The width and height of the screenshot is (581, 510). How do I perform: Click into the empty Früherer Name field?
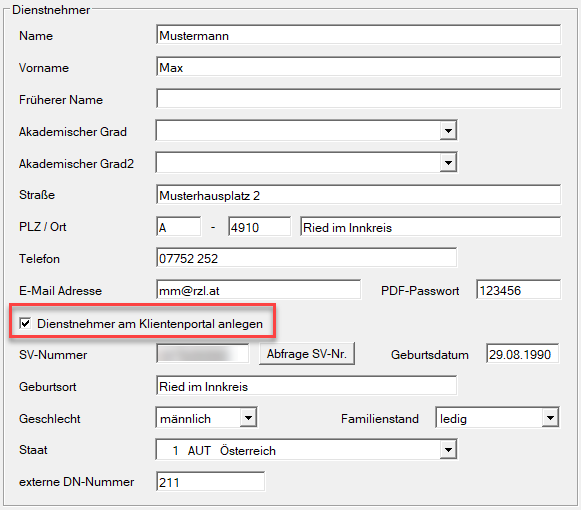[358, 99]
